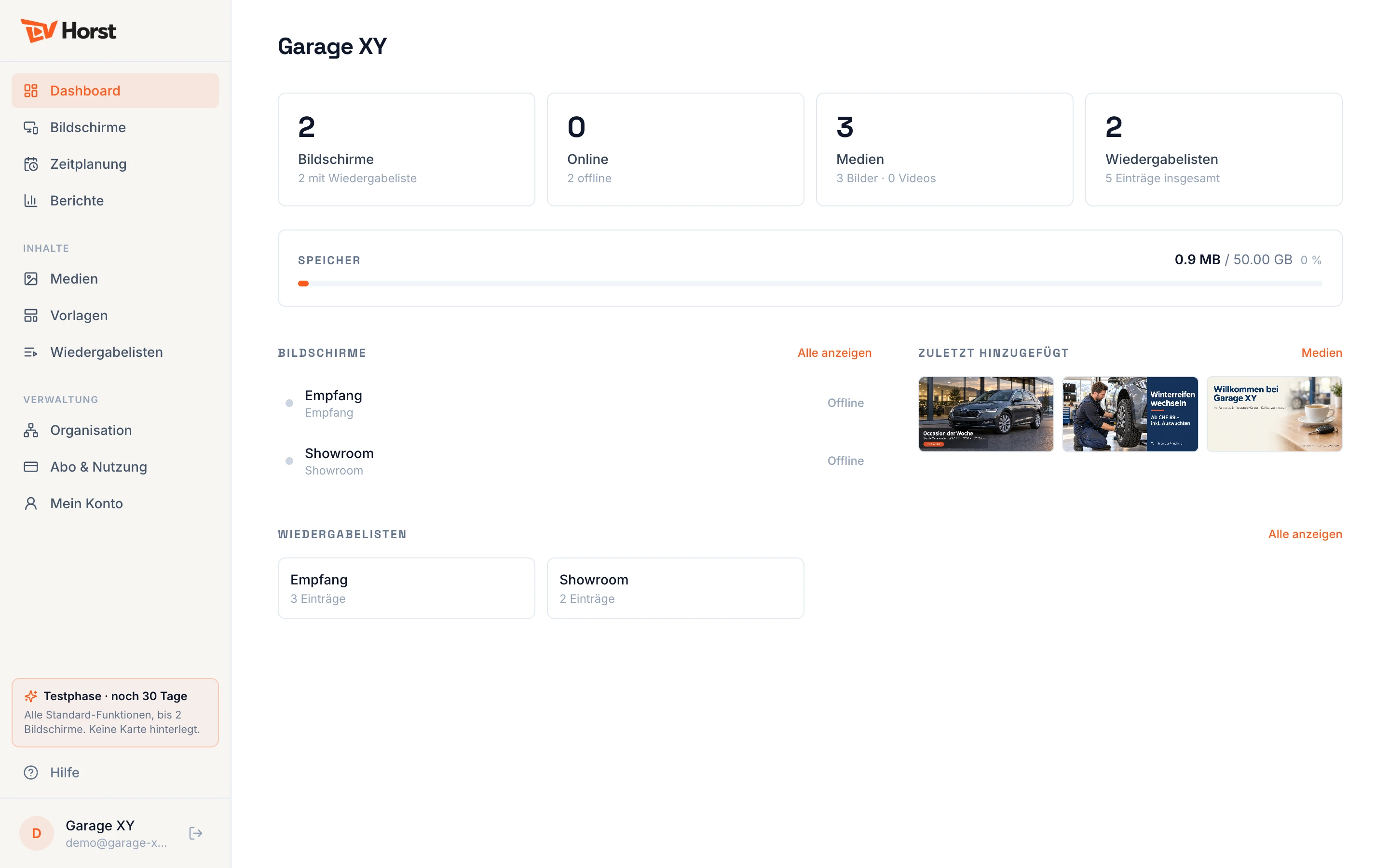Click the Medien image icon in sidebar
Viewport: 1389px width, 868px height.
[x=31, y=279]
